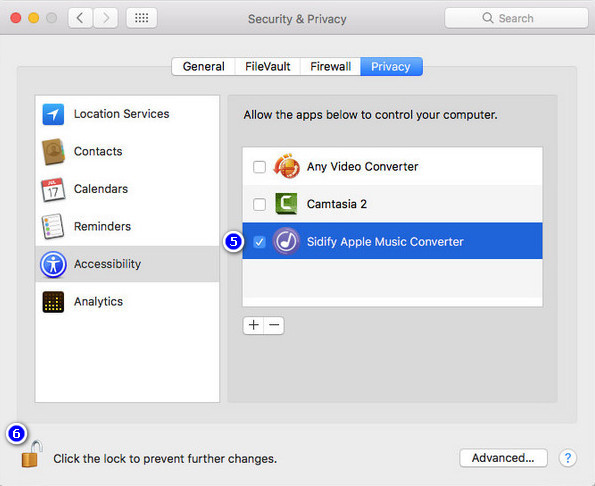Select Calendars label in sidebar
The height and width of the screenshot is (486, 595).
101,189
